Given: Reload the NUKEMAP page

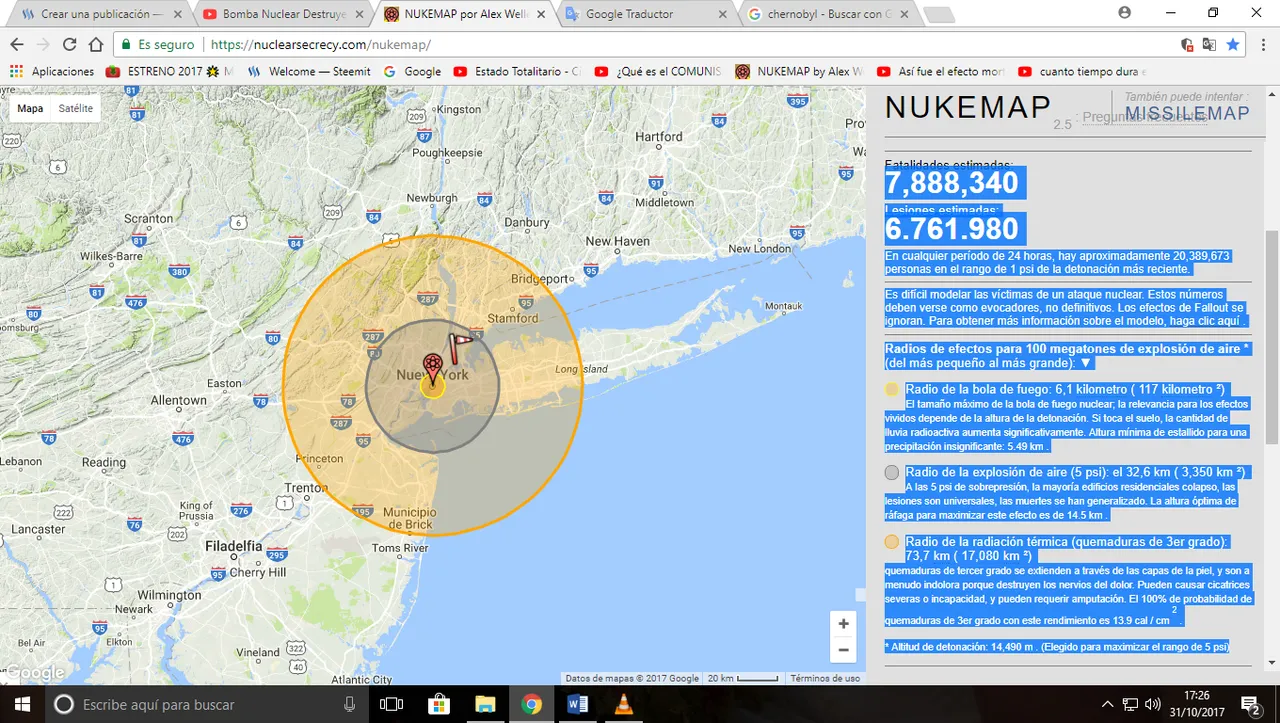Looking at the screenshot, I should (x=69, y=45).
